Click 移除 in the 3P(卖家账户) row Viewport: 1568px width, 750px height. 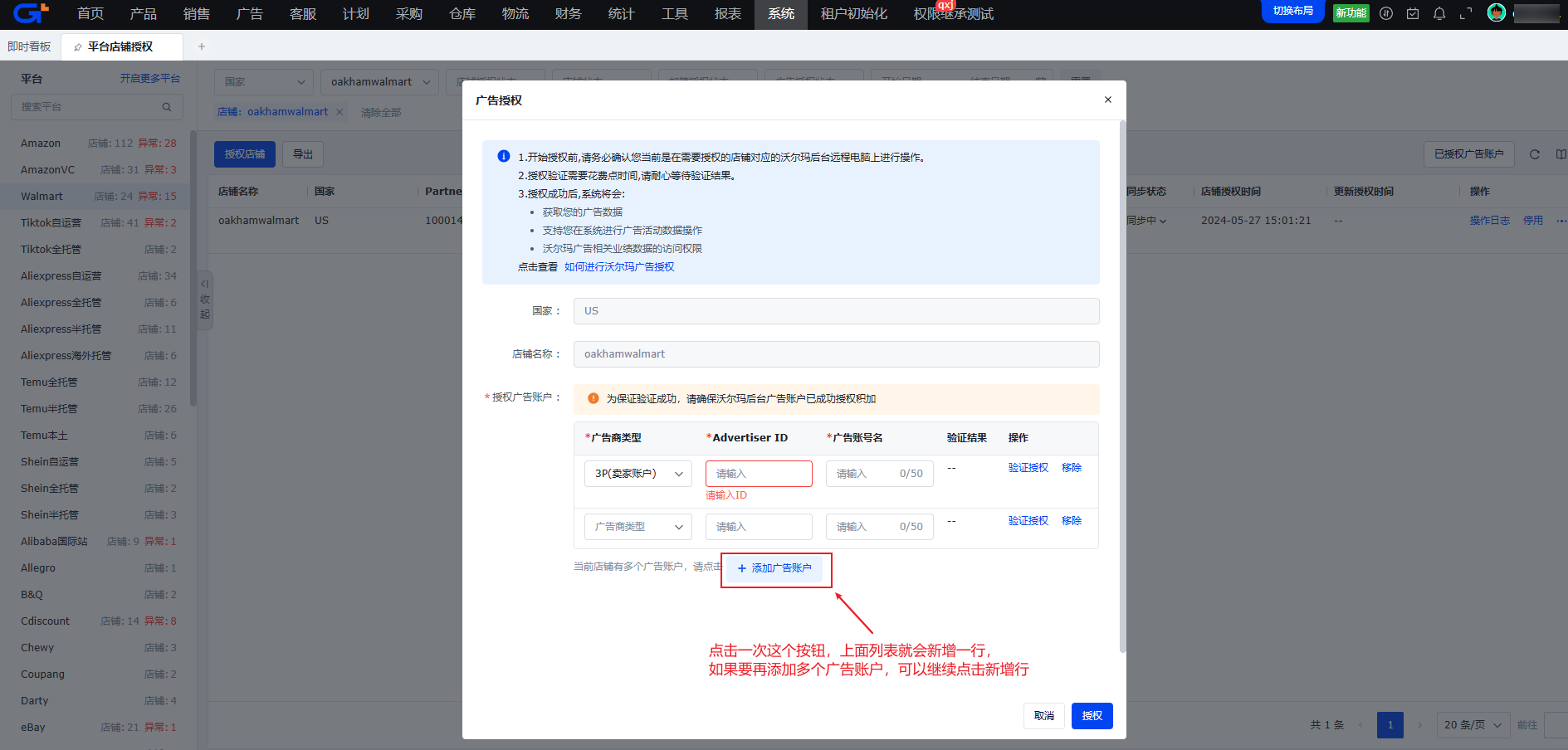(x=1072, y=468)
